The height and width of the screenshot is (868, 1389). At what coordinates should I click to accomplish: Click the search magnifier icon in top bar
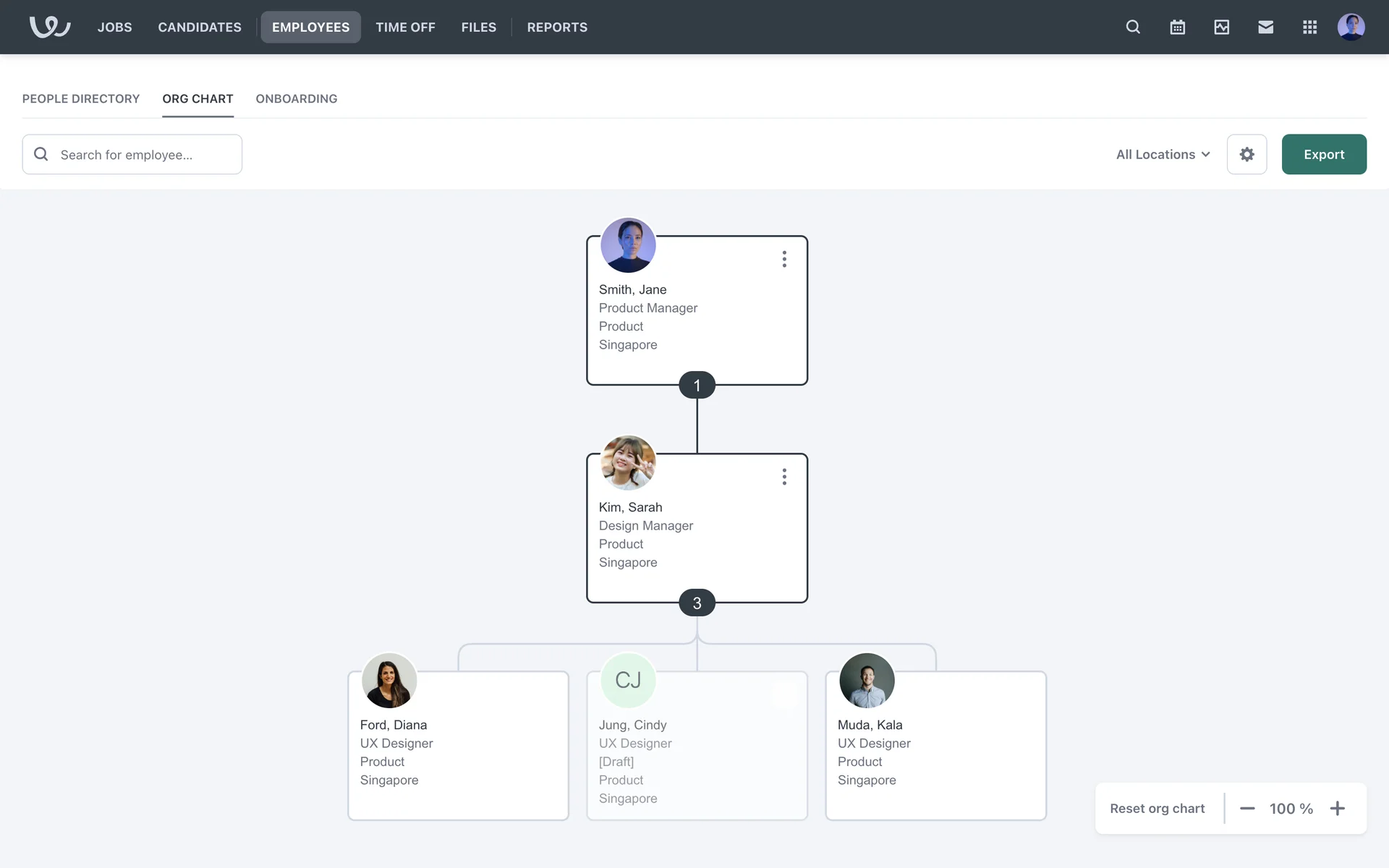1133,27
